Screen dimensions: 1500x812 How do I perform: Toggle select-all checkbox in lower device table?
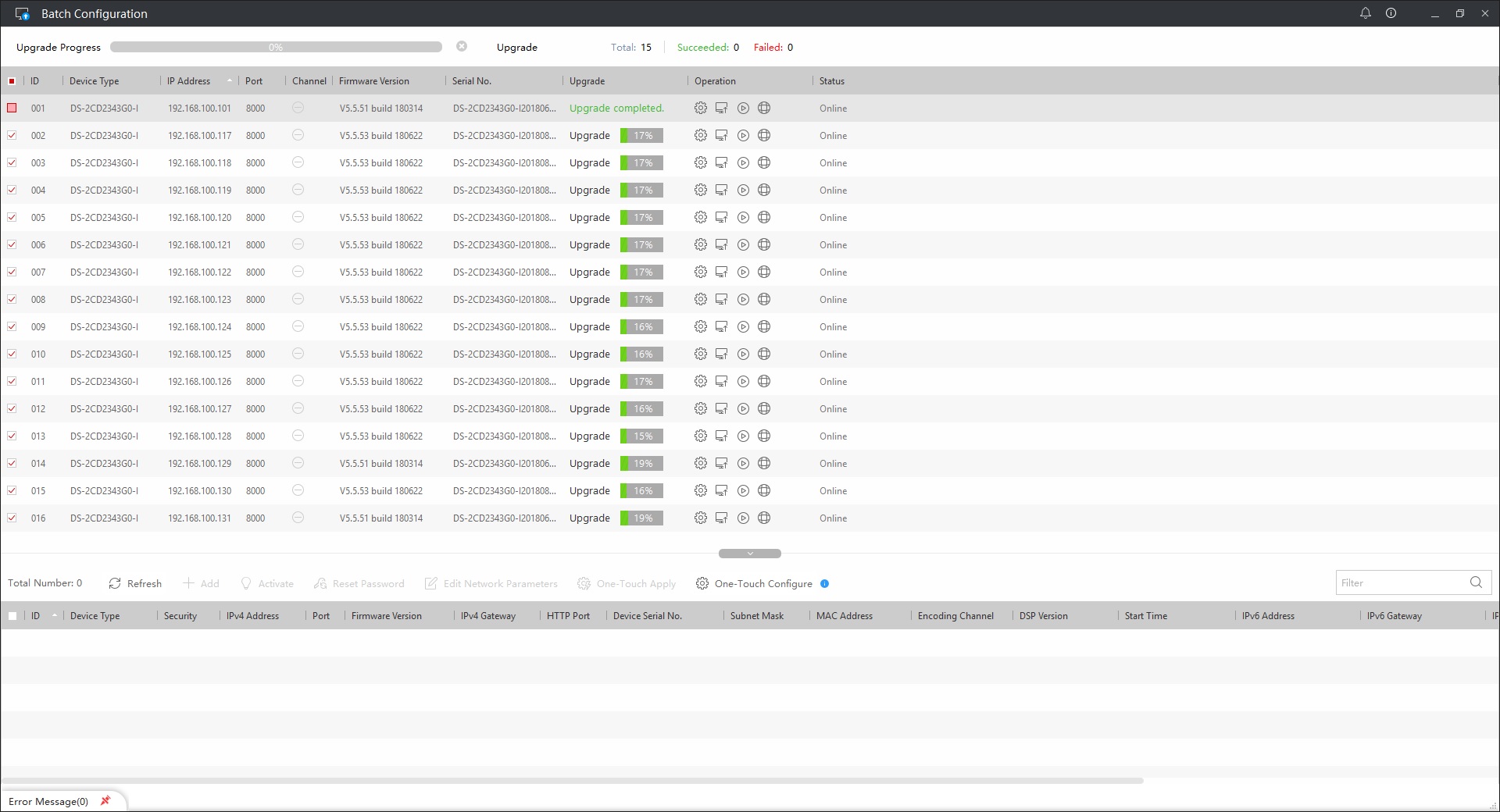click(x=12, y=615)
